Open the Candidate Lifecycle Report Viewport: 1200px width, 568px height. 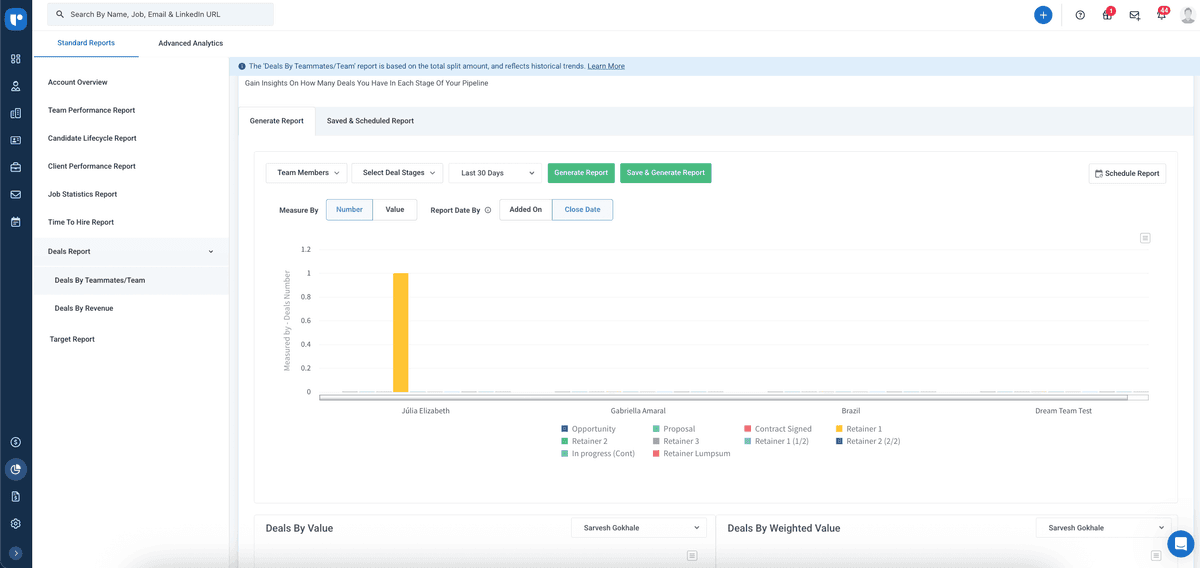click(92, 138)
